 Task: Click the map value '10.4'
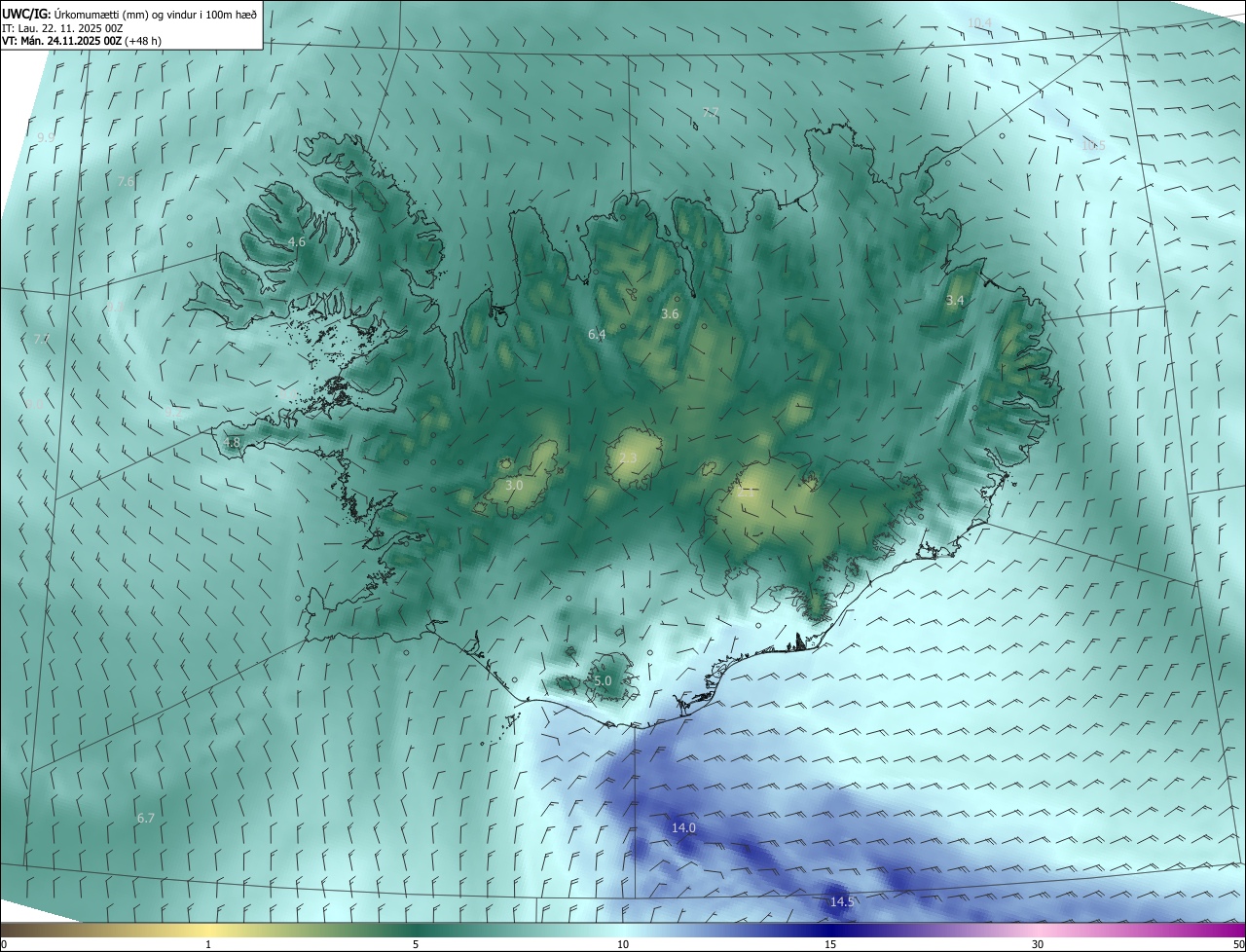click(x=979, y=22)
